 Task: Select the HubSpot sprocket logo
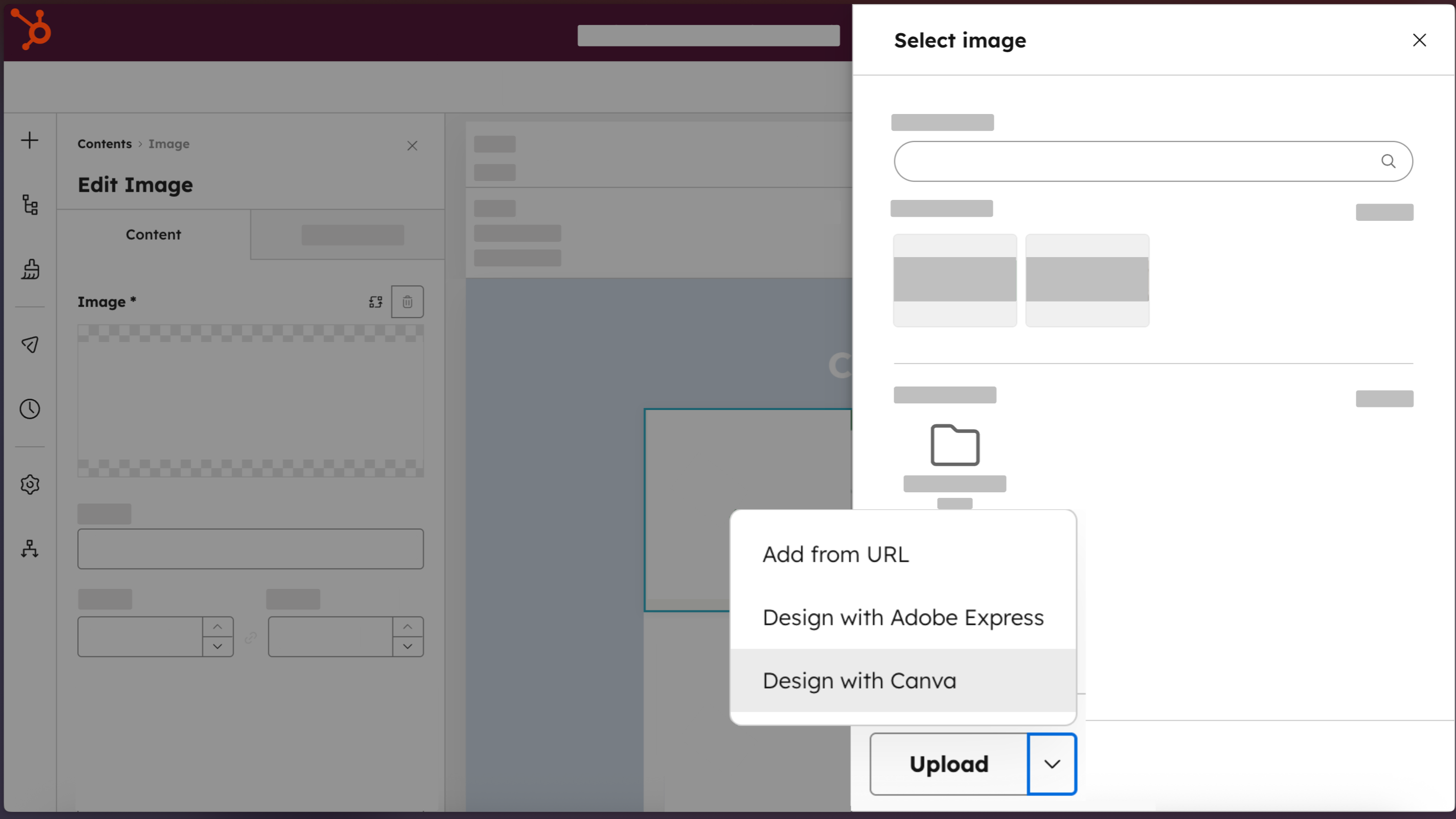coord(31,29)
